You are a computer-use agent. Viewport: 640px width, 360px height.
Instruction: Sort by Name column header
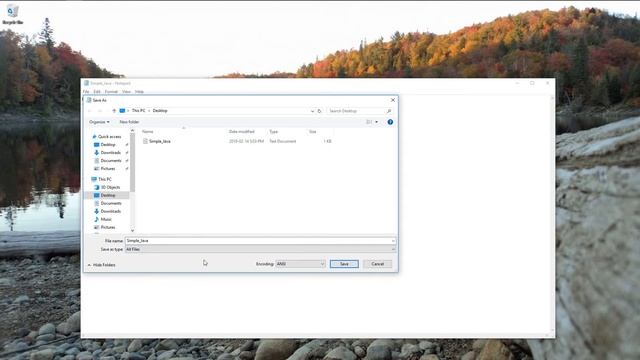147,132
